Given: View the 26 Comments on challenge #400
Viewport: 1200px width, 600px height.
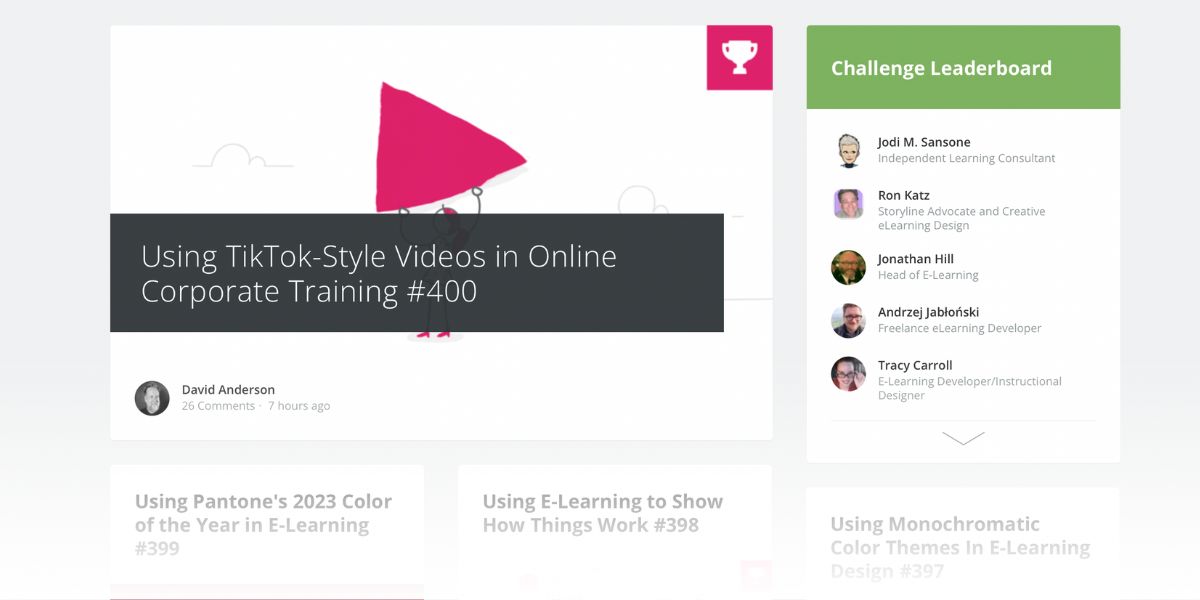Looking at the screenshot, I should pyautogui.click(x=219, y=406).
